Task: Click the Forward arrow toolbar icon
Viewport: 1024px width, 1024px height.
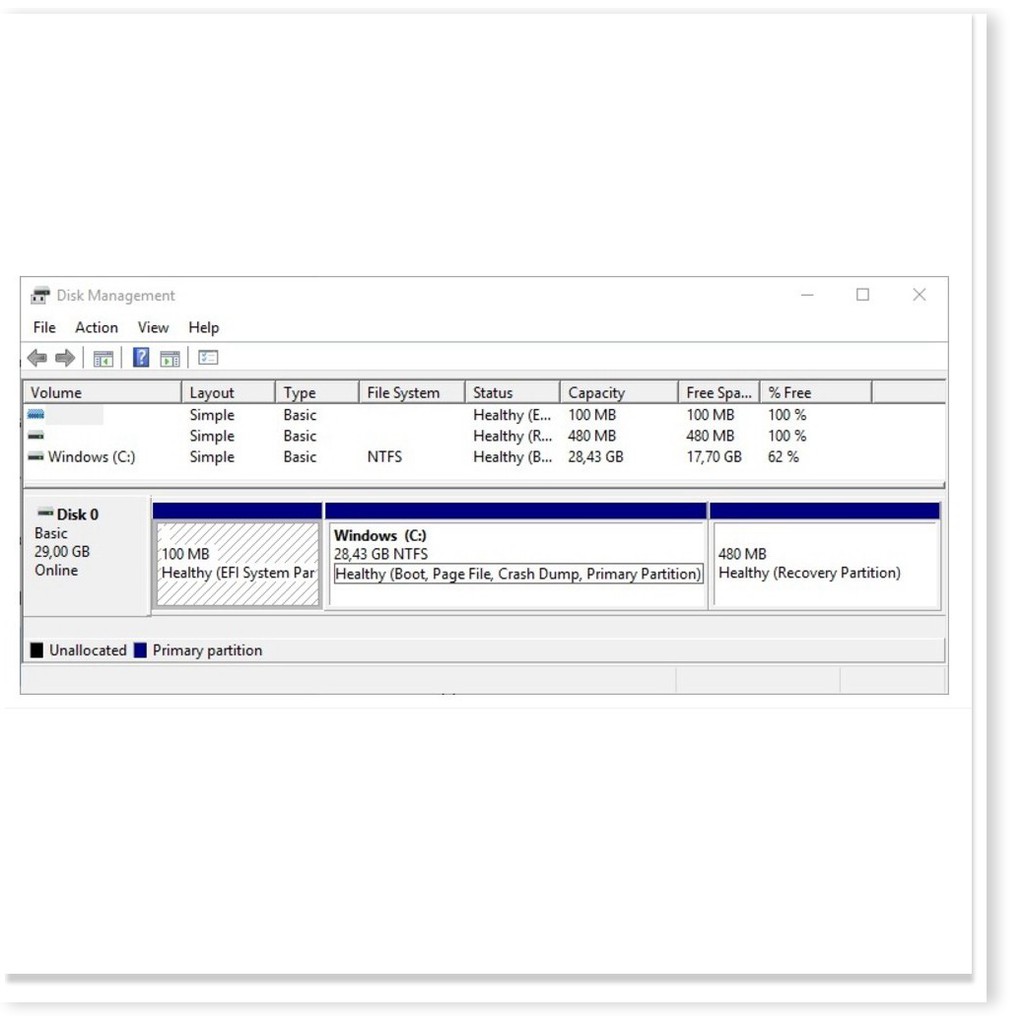Action: (x=65, y=358)
